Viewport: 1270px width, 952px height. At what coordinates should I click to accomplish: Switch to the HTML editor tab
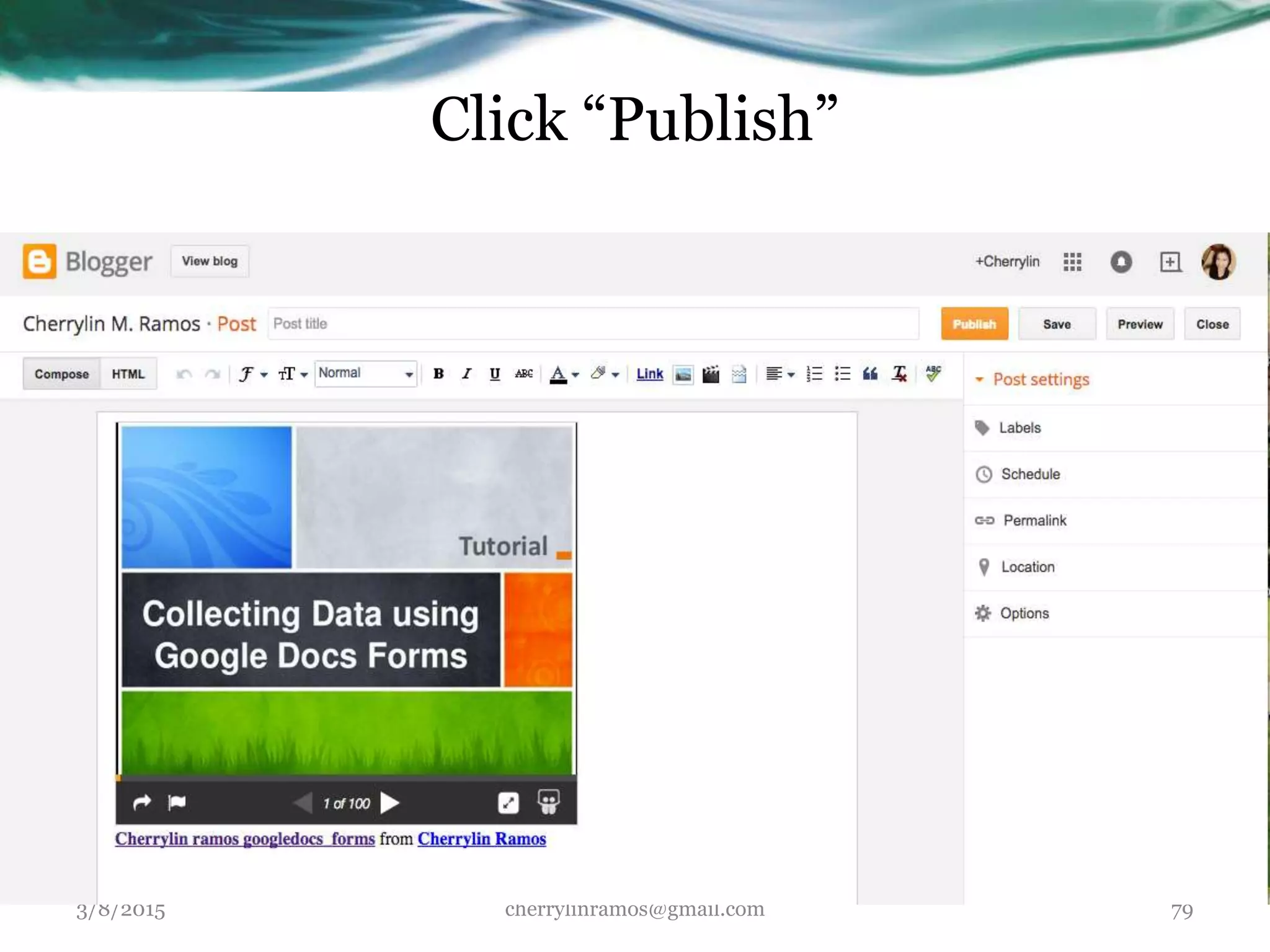pyautogui.click(x=128, y=374)
